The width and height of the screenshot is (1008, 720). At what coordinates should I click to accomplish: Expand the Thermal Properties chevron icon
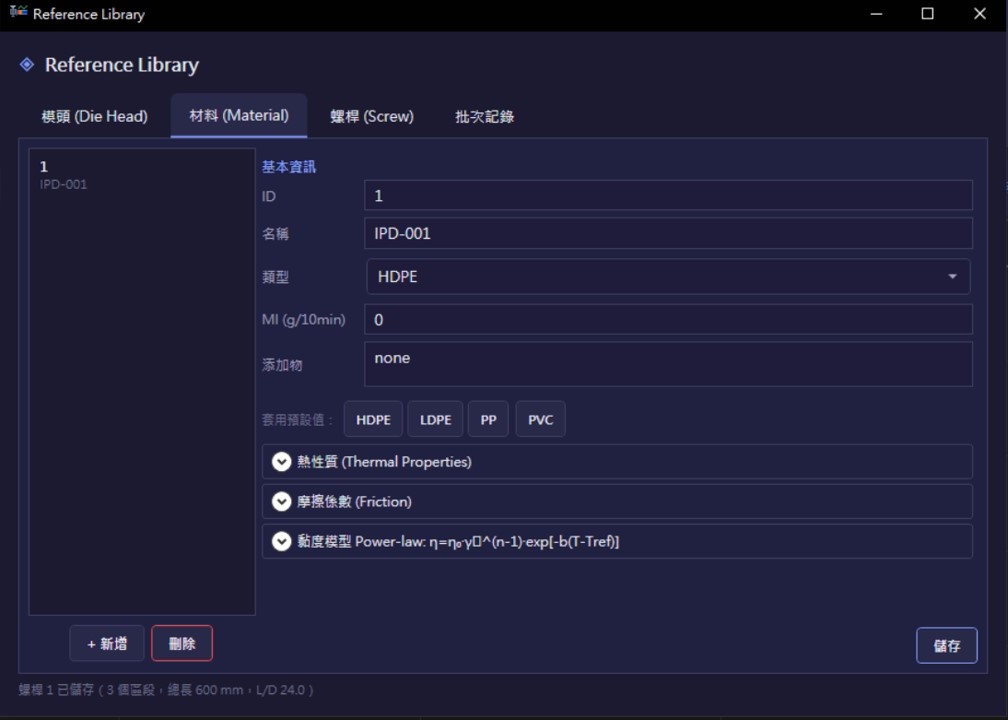[281, 462]
